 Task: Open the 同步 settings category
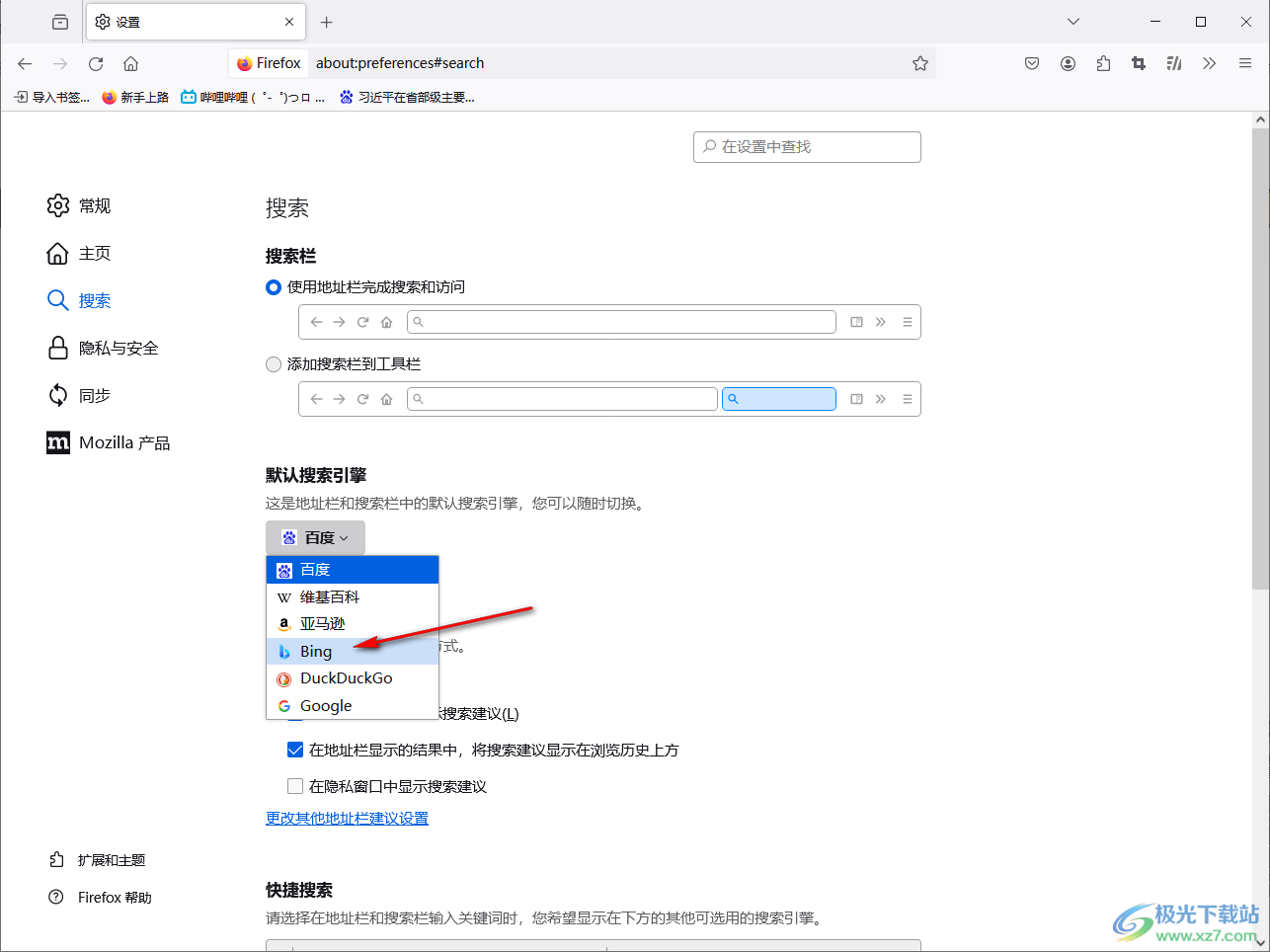click(79, 395)
